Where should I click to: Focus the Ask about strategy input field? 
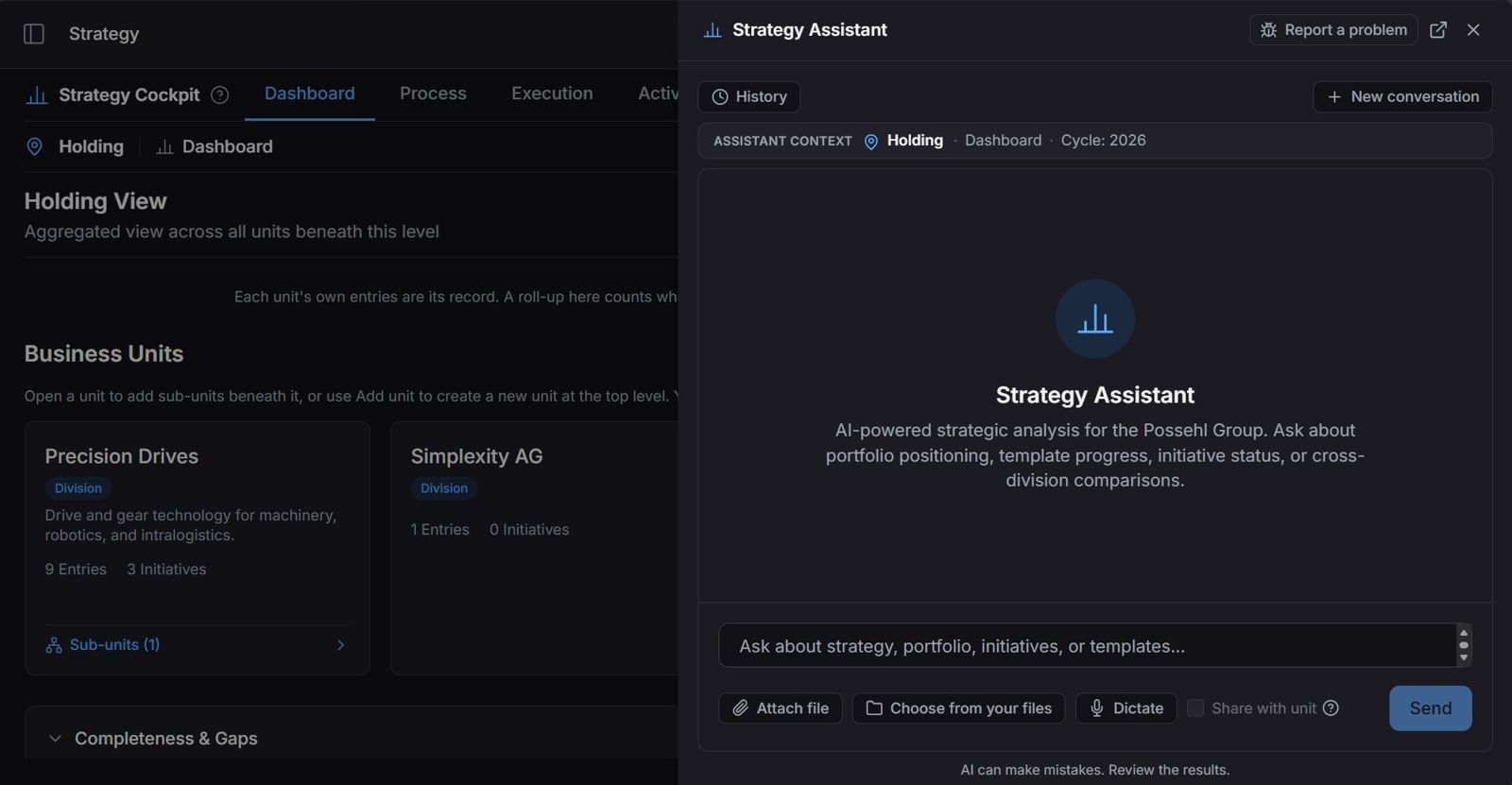tap(1087, 646)
